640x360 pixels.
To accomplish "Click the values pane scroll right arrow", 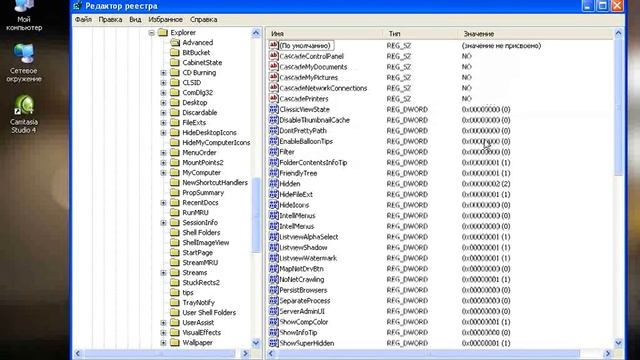I will [608, 353].
